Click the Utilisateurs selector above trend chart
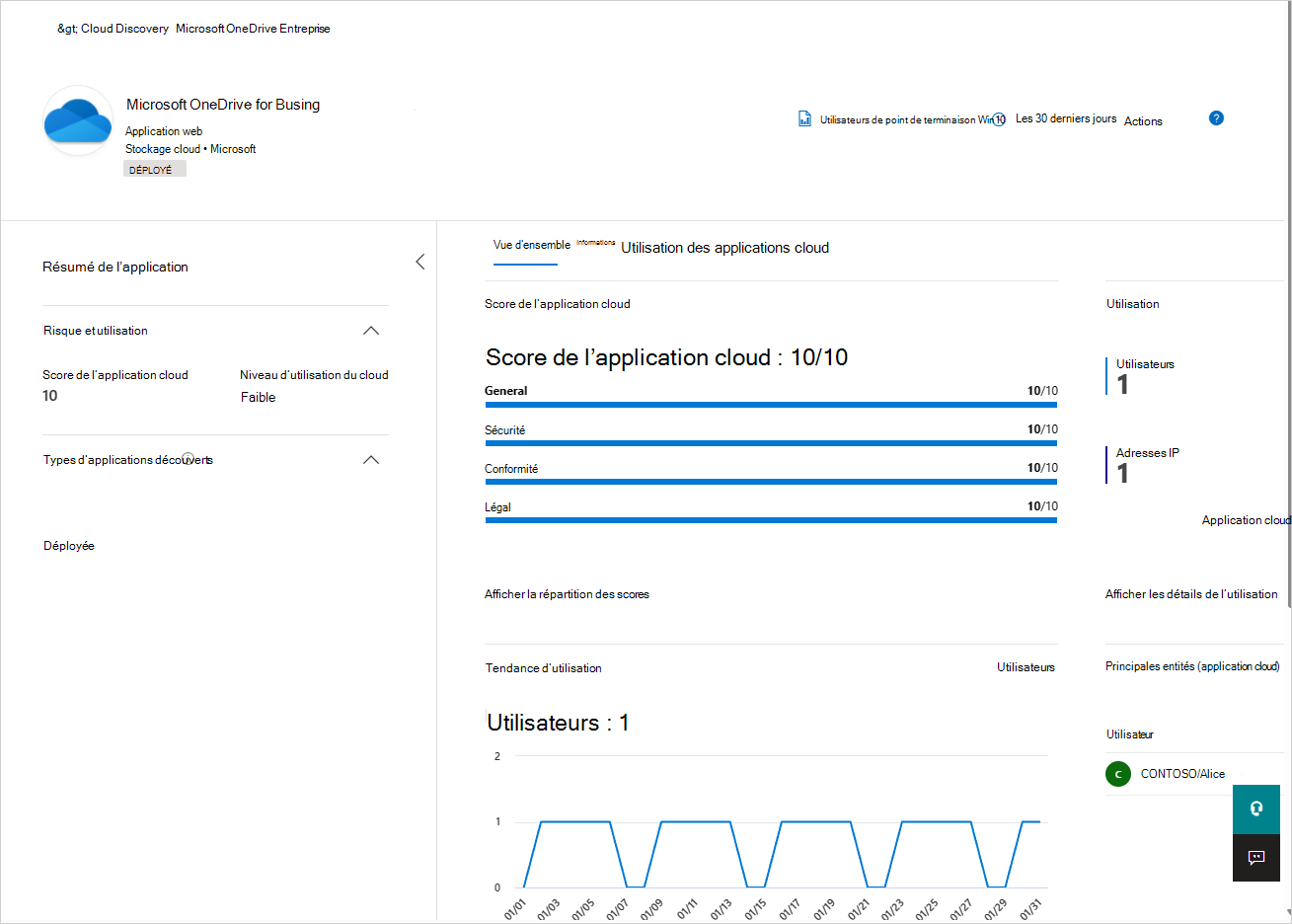This screenshot has height=924, width=1292. click(x=1026, y=667)
